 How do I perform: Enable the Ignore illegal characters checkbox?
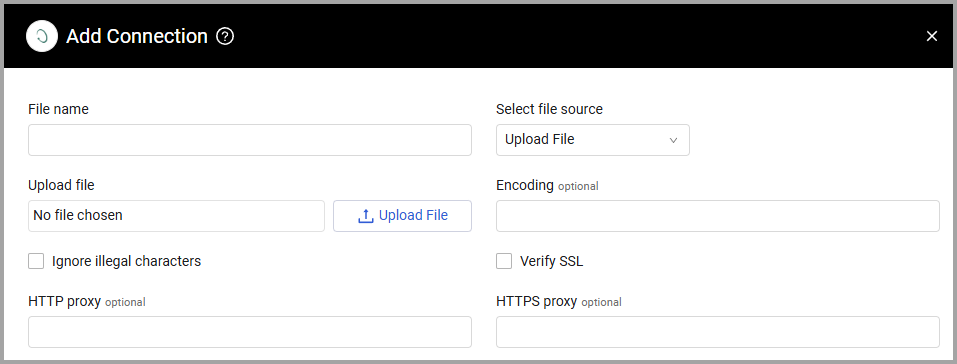click(x=36, y=261)
